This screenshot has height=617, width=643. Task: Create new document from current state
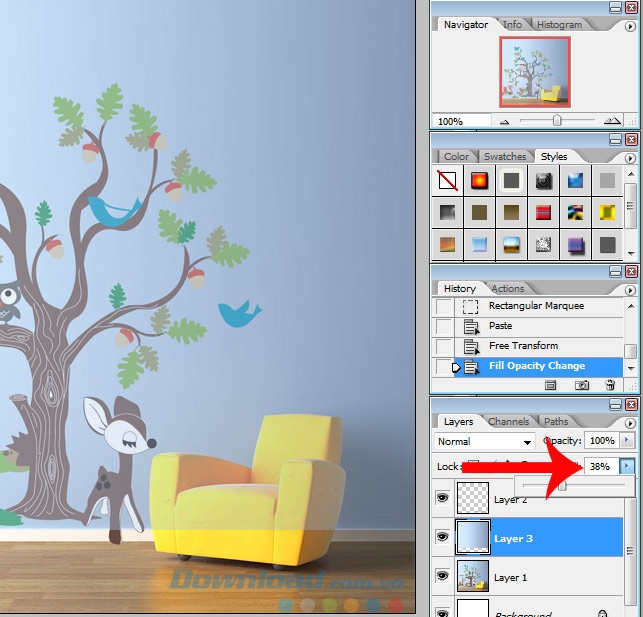550,385
